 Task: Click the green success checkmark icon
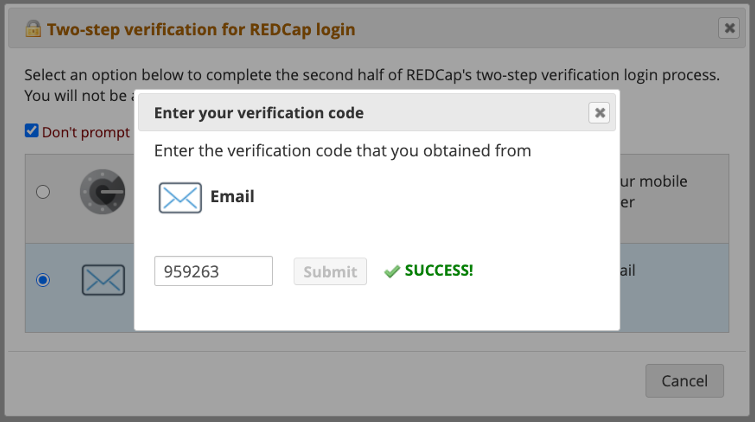(392, 271)
